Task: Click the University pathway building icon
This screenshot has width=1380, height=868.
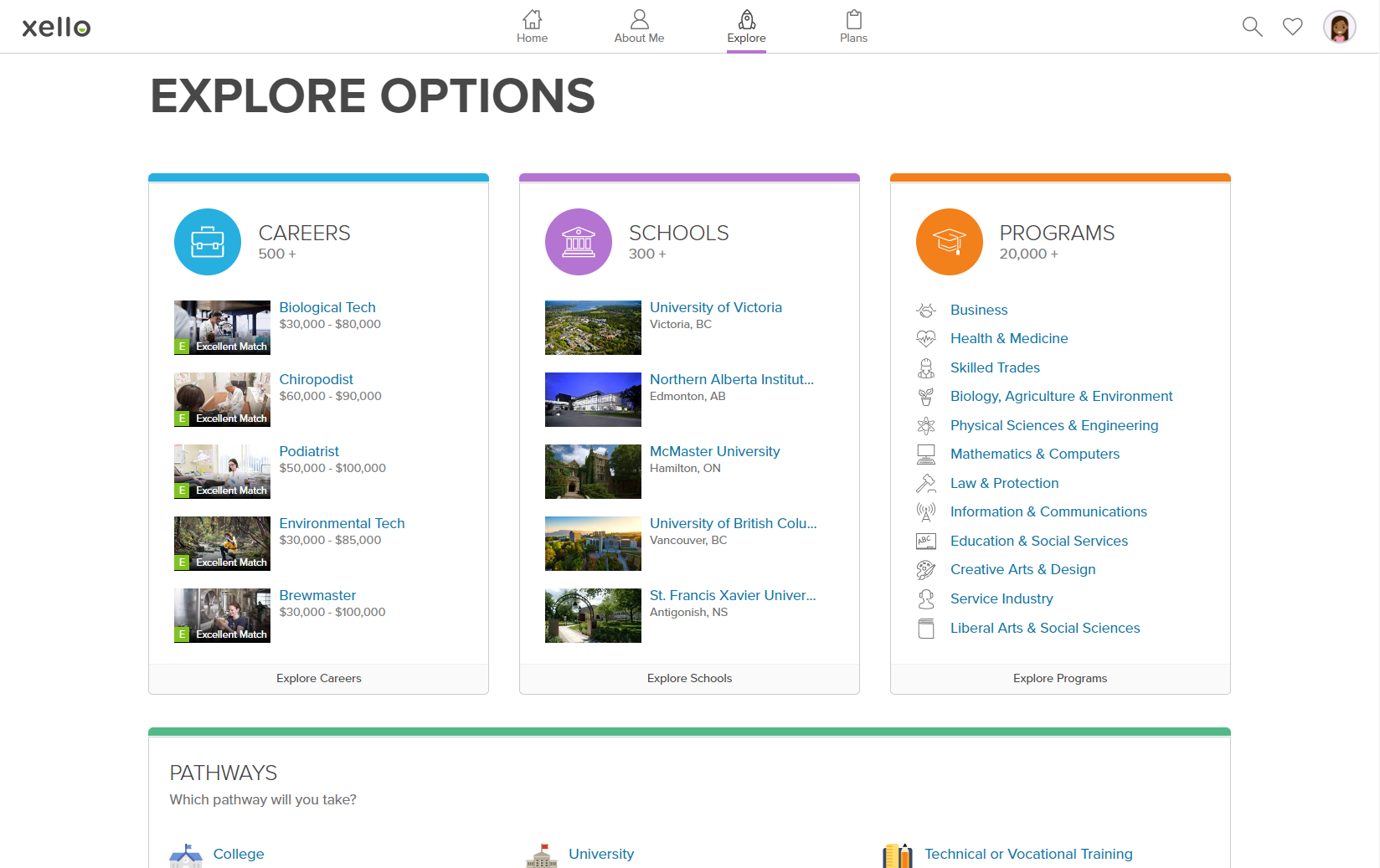Action: 542,855
